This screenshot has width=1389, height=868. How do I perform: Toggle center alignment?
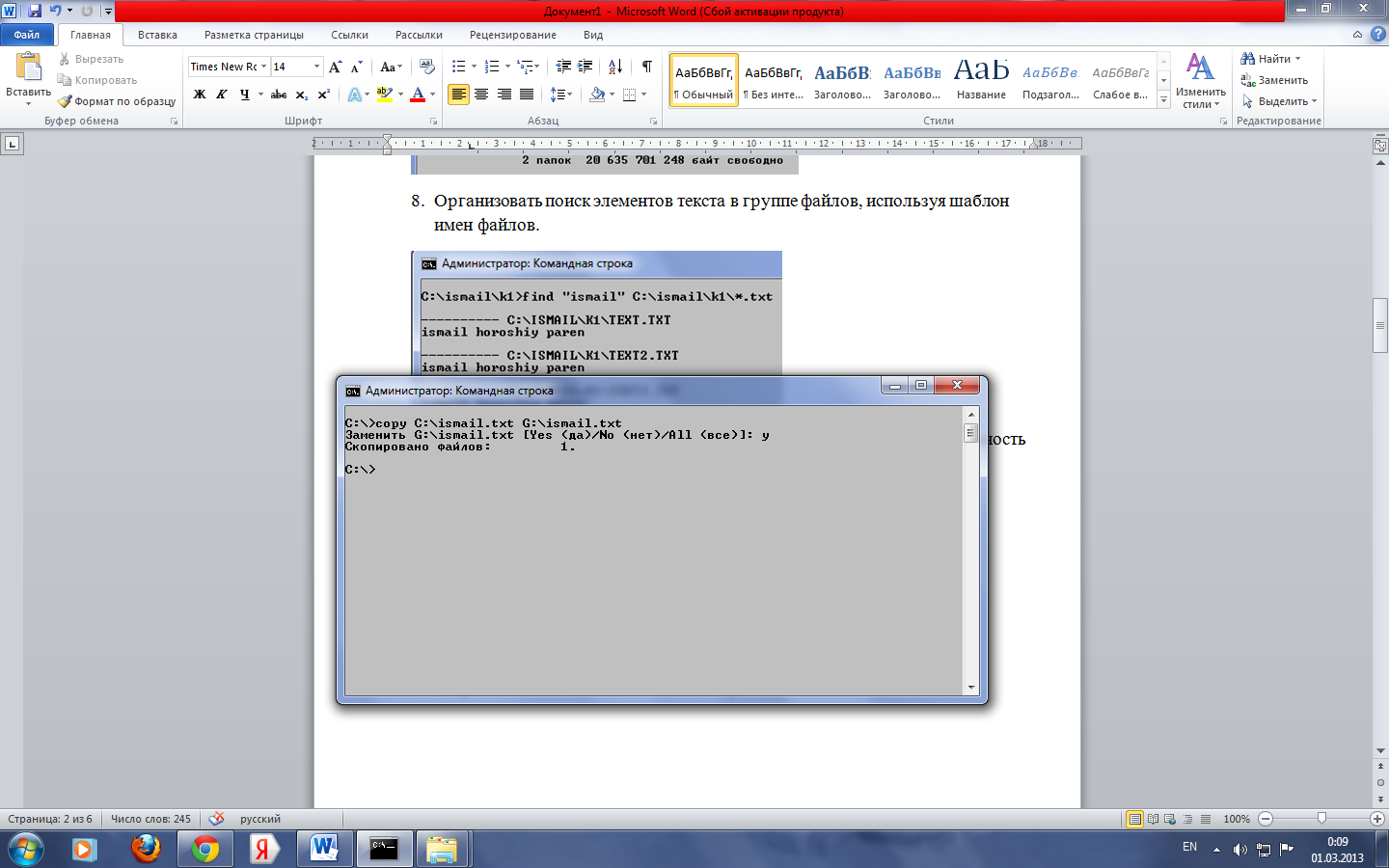481,95
